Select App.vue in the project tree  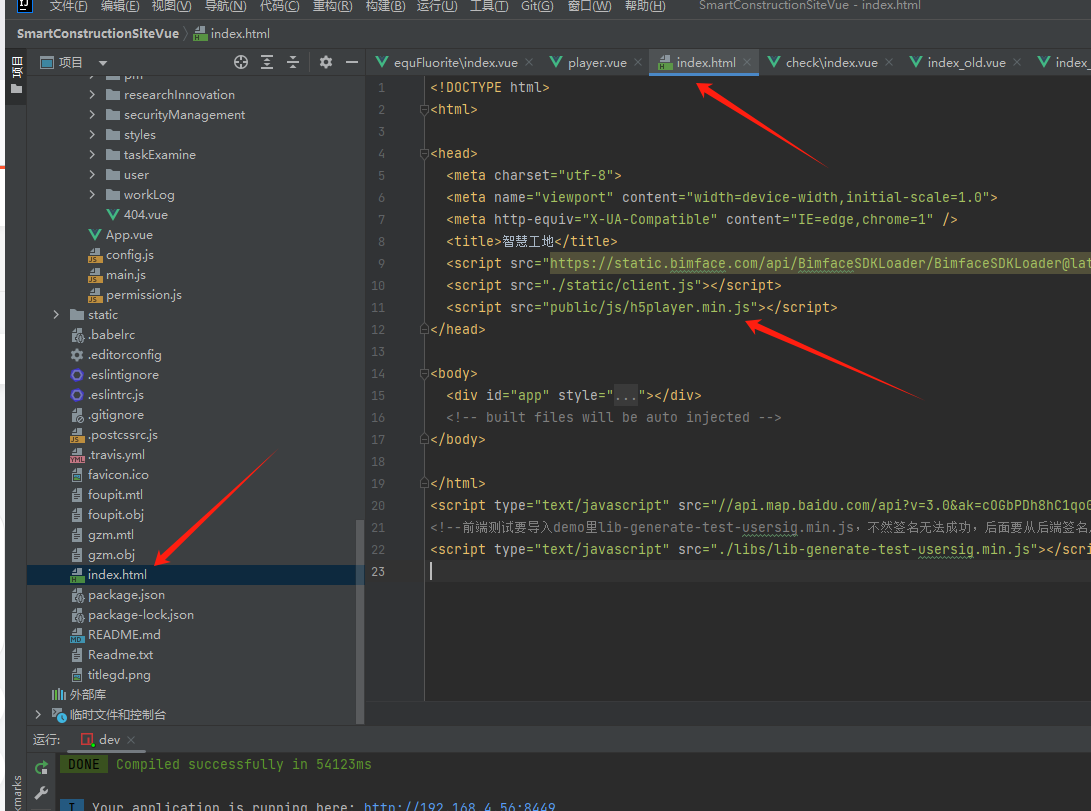click(129, 235)
